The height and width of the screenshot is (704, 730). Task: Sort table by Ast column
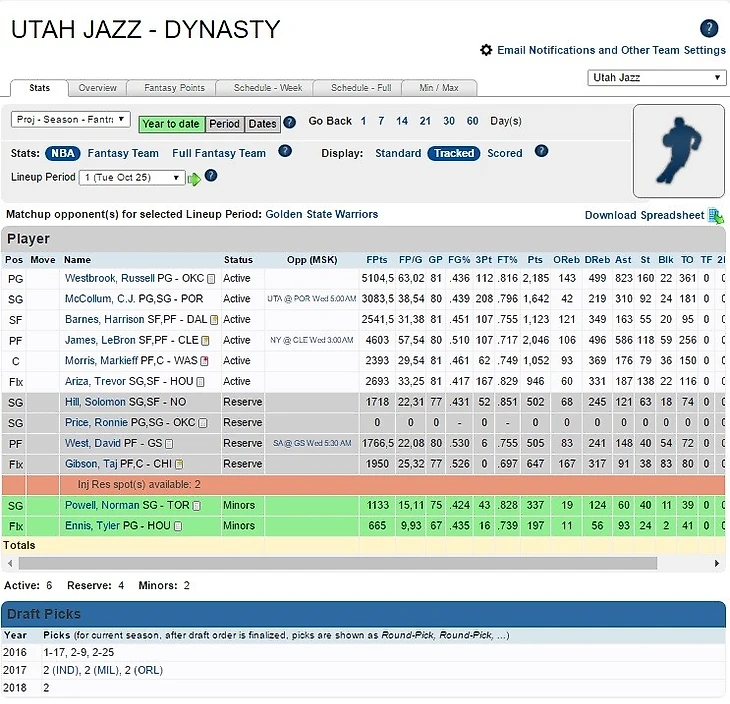point(623,260)
